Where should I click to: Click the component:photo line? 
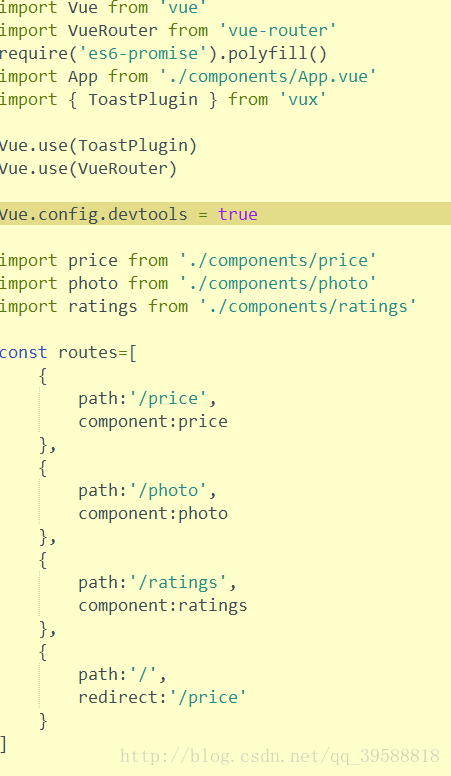[153, 514]
